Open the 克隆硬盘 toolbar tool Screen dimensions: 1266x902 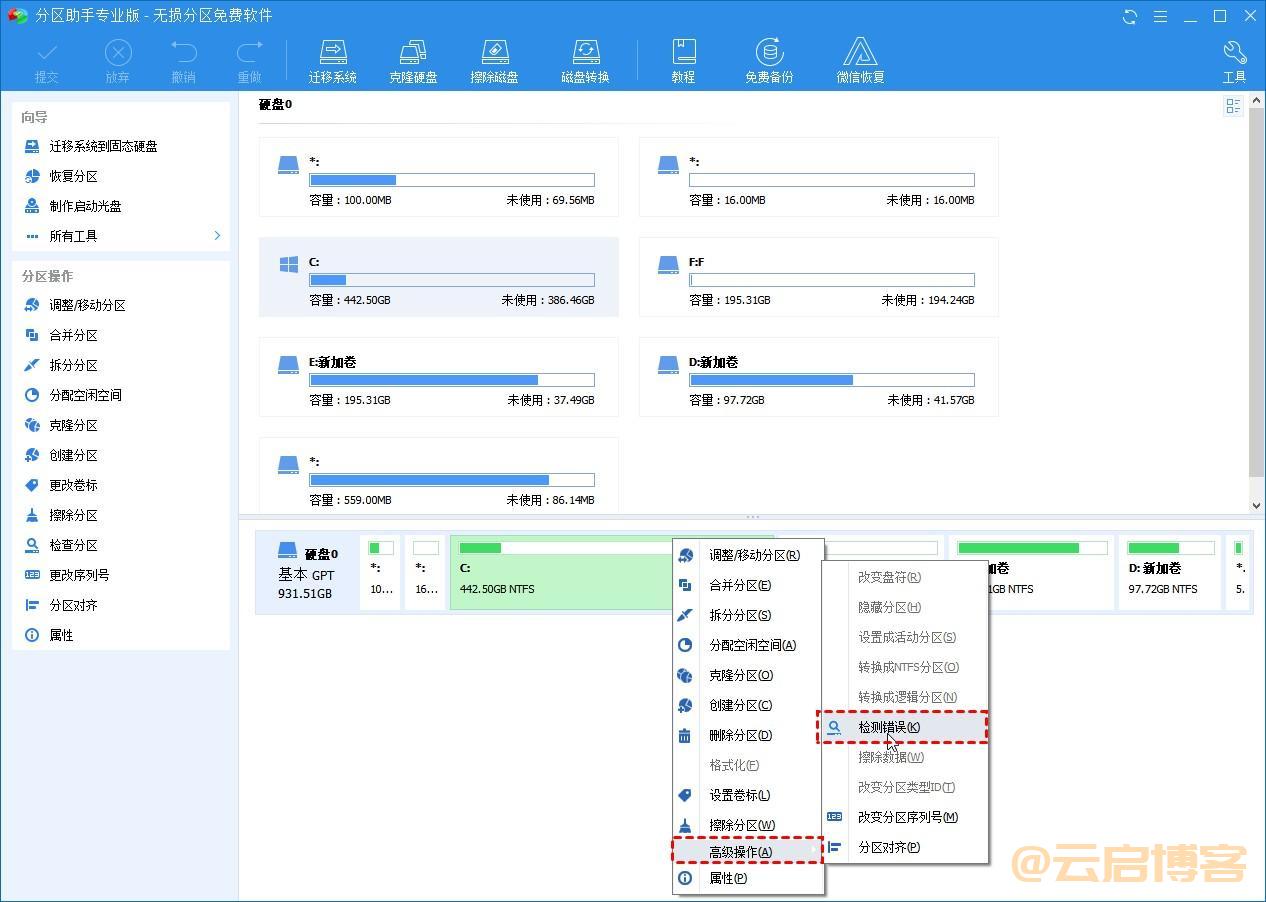coord(413,61)
